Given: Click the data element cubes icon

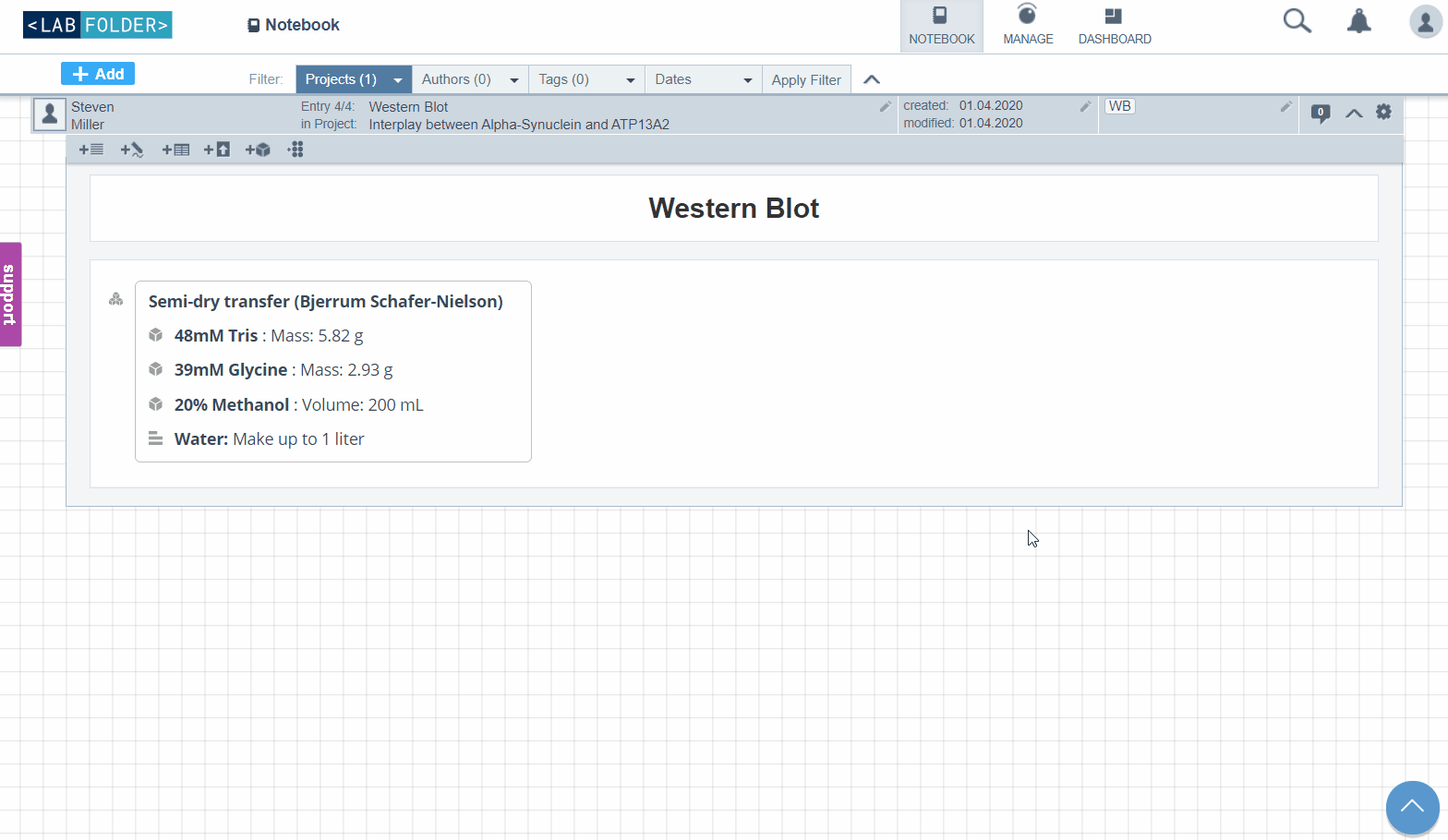Looking at the screenshot, I should pos(115,299).
